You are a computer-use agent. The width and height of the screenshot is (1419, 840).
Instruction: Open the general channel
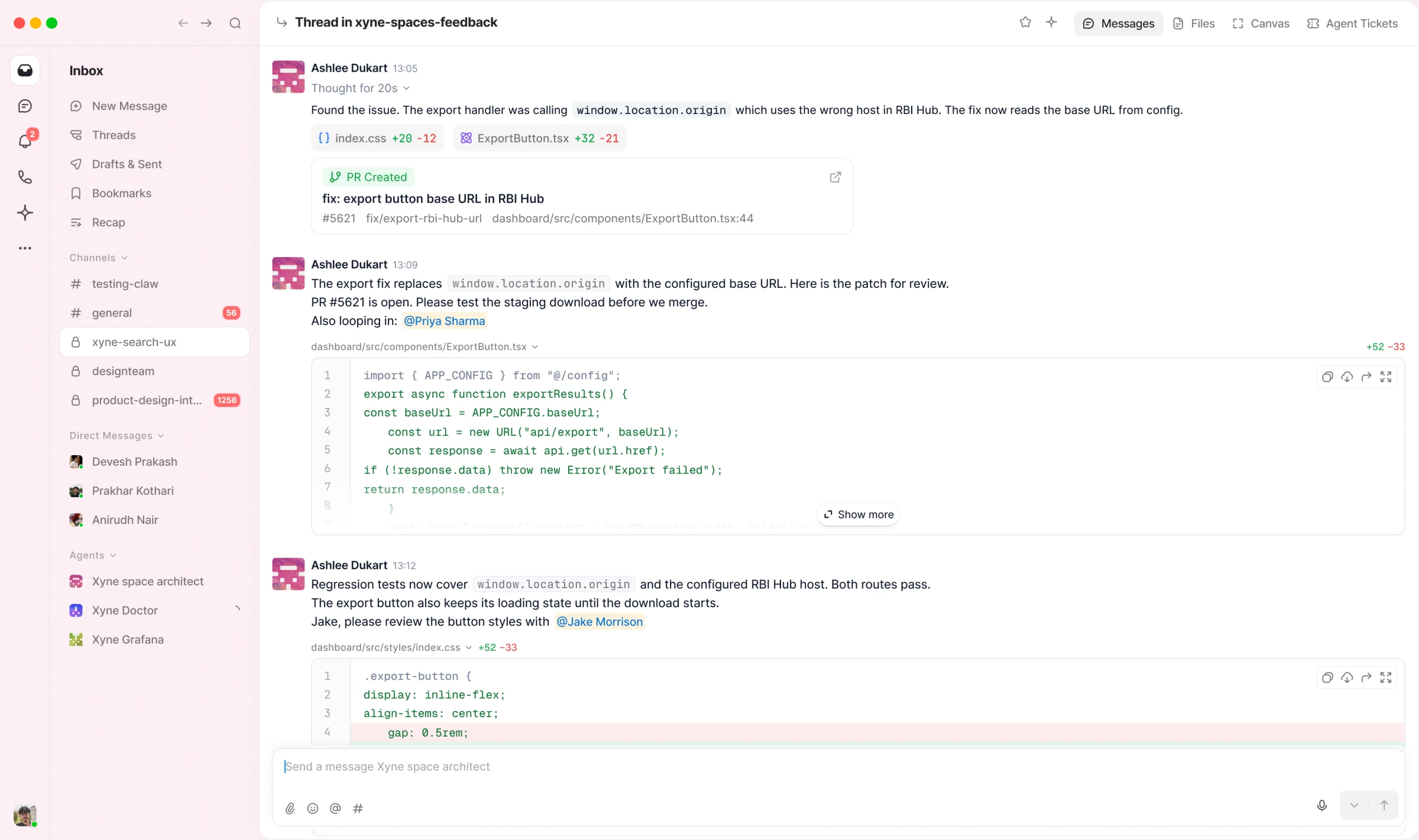pyautogui.click(x=155, y=313)
